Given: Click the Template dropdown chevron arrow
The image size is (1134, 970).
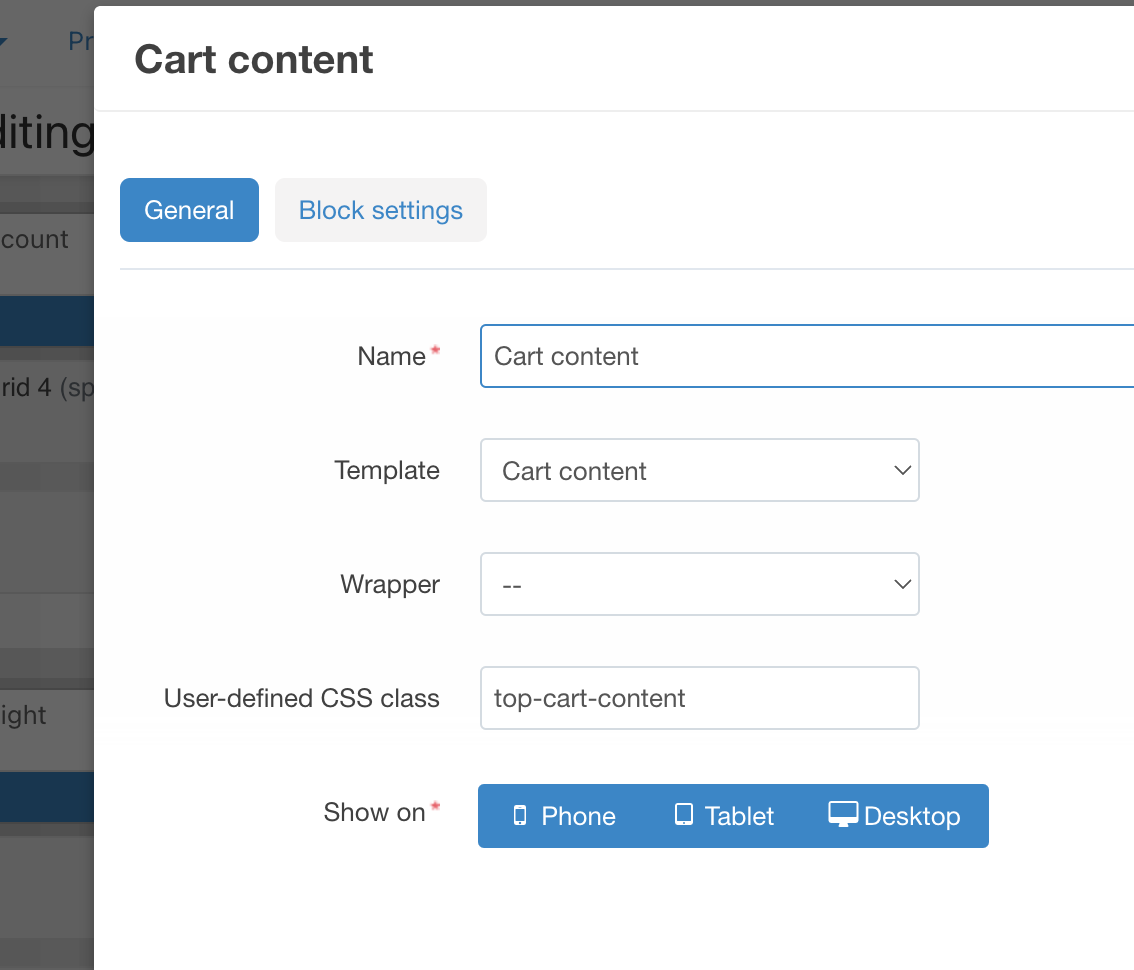Looking at the screenshot, I should point(902,470).
